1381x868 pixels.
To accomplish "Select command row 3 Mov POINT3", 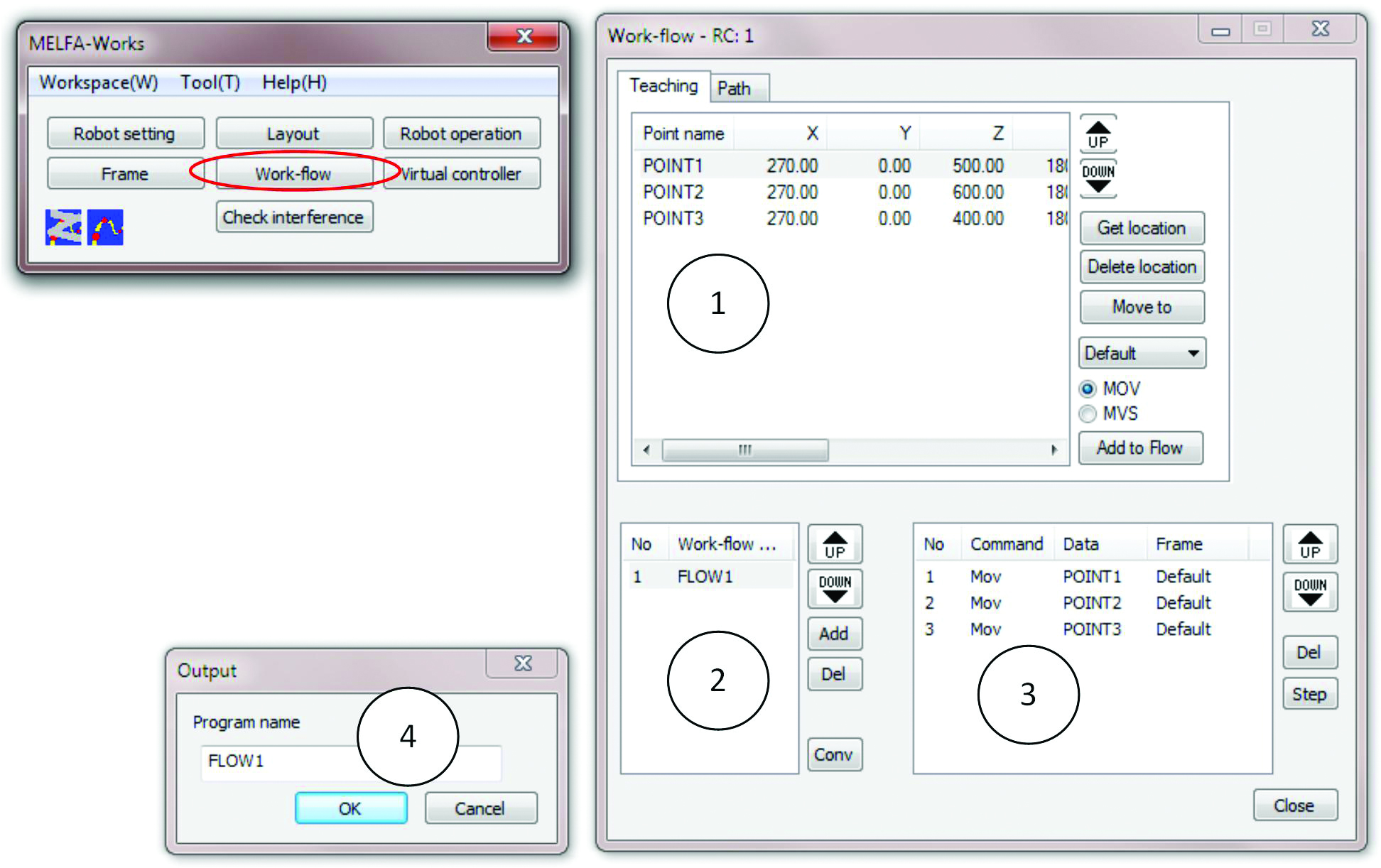I will [x=1091, y=629].
